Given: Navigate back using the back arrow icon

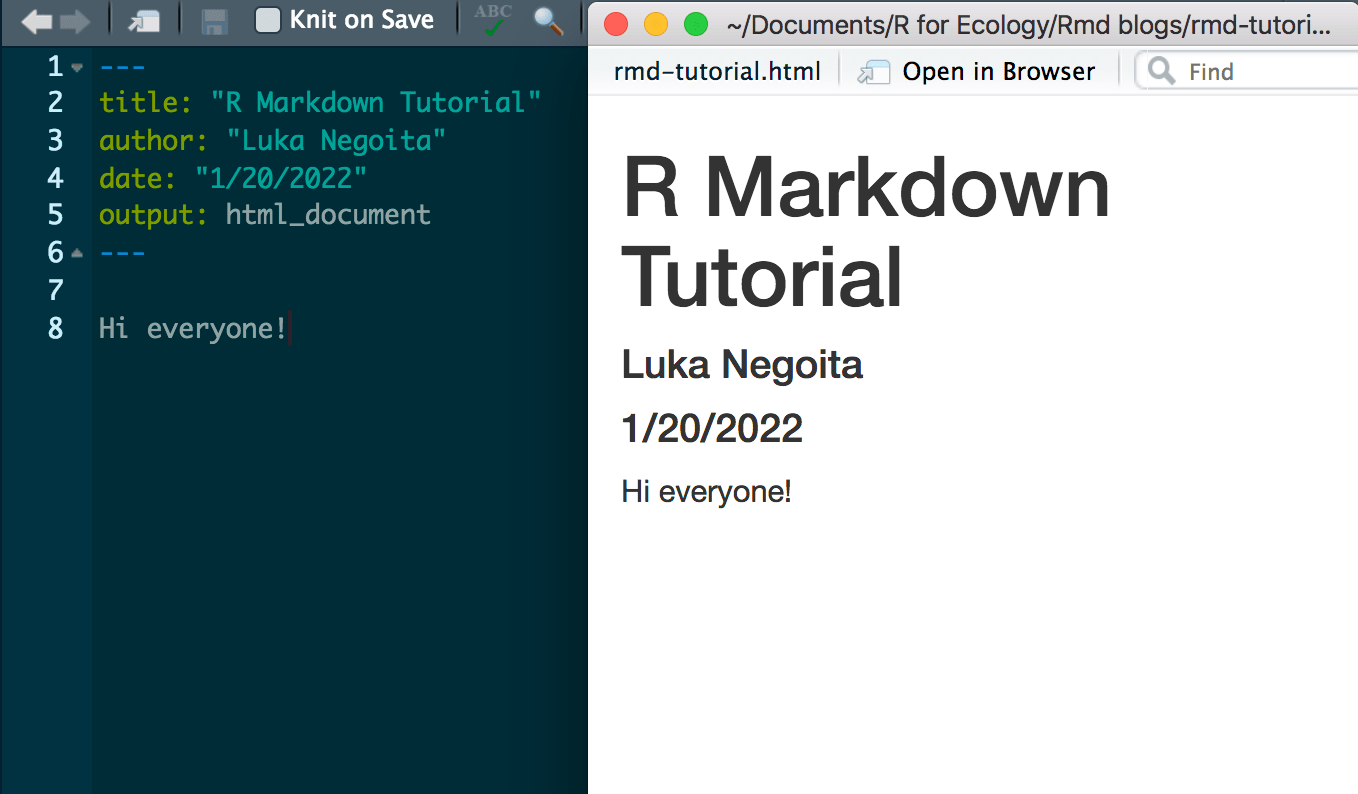Looking at the screenshot, I should [37, 19].
